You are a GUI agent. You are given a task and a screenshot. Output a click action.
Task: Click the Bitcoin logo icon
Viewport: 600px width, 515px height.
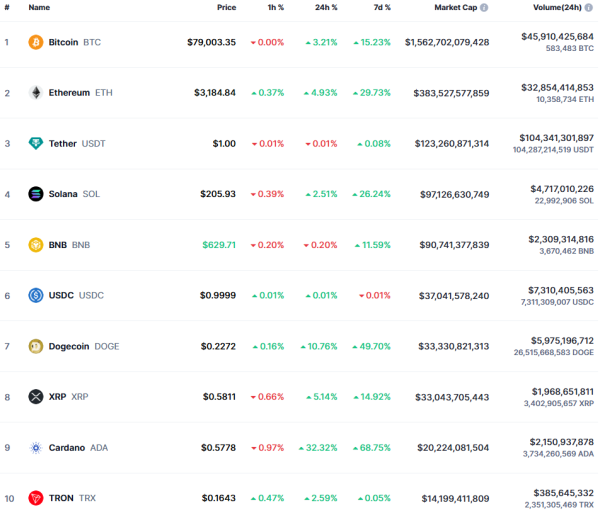(x=36, y=42)
